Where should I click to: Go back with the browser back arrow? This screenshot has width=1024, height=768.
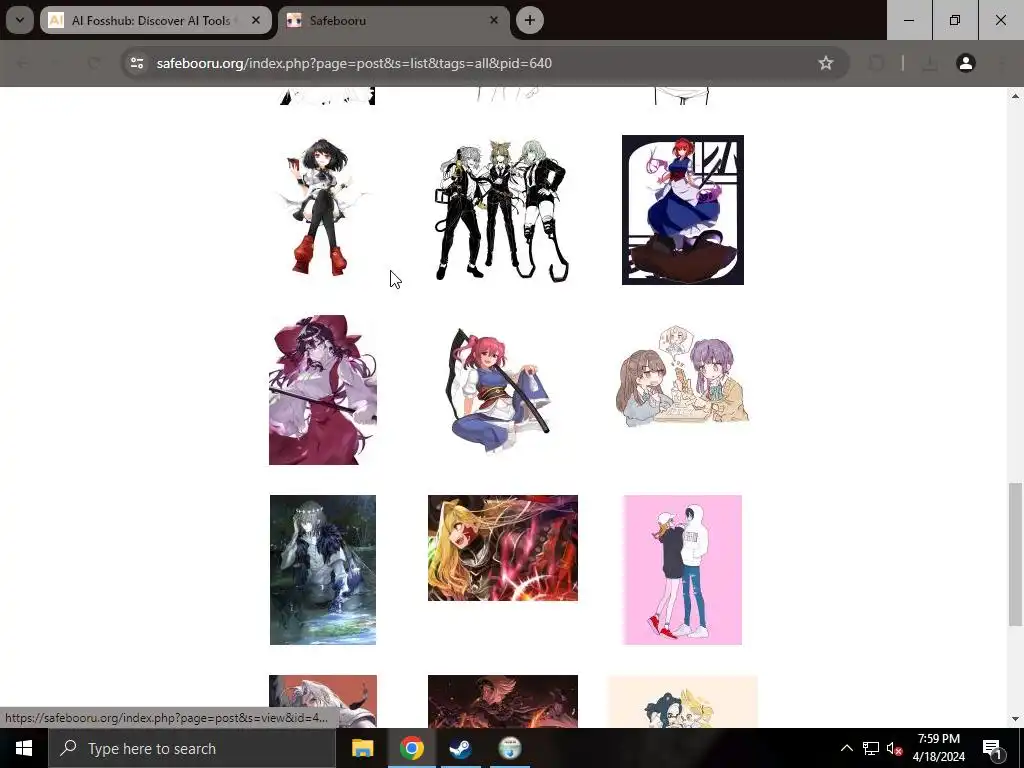(22, 63)
